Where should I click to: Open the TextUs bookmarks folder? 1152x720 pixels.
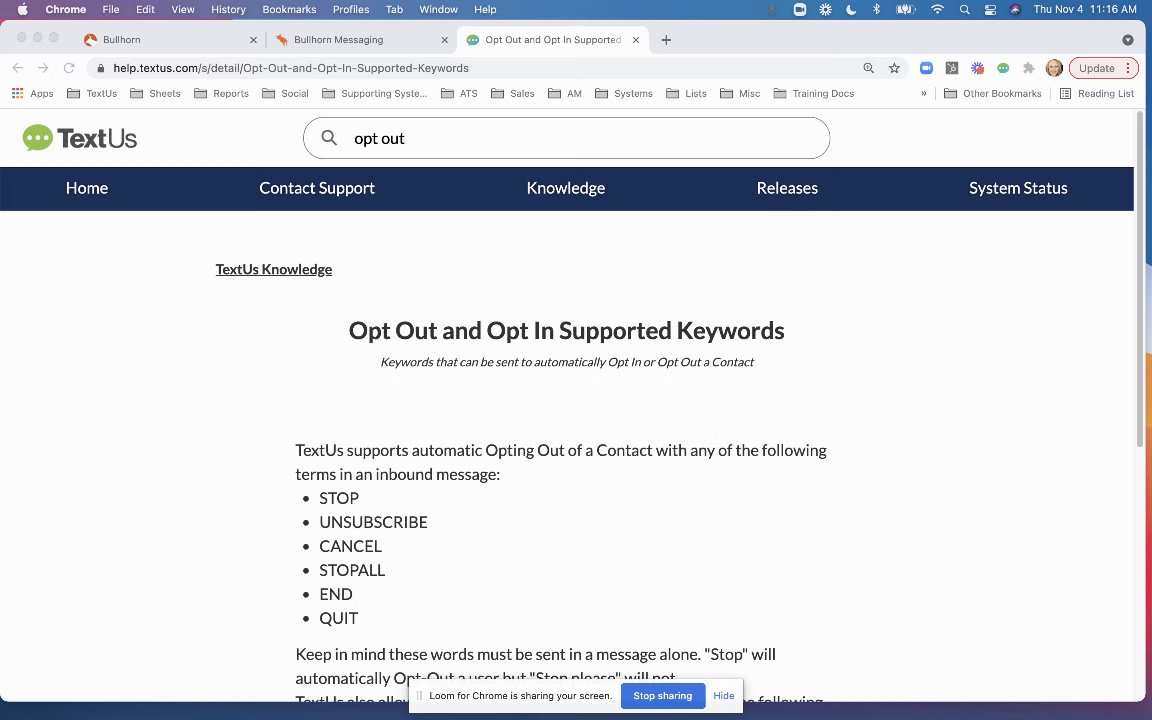[x=92, y=93]
